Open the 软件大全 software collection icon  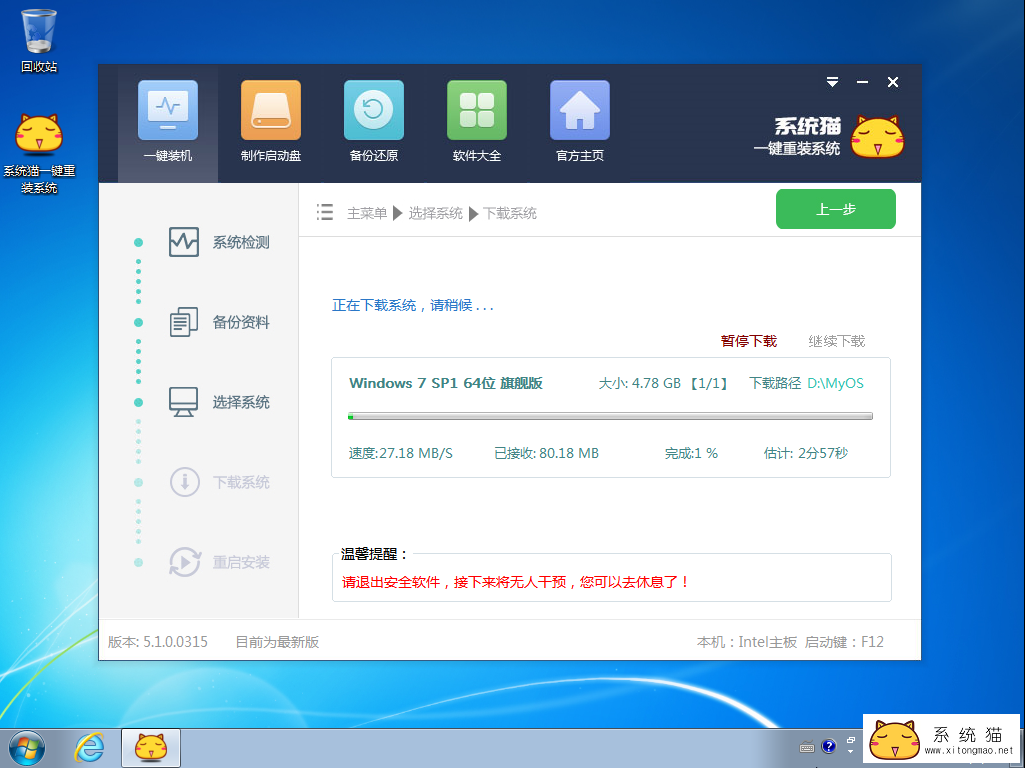[x=477, y=110]
